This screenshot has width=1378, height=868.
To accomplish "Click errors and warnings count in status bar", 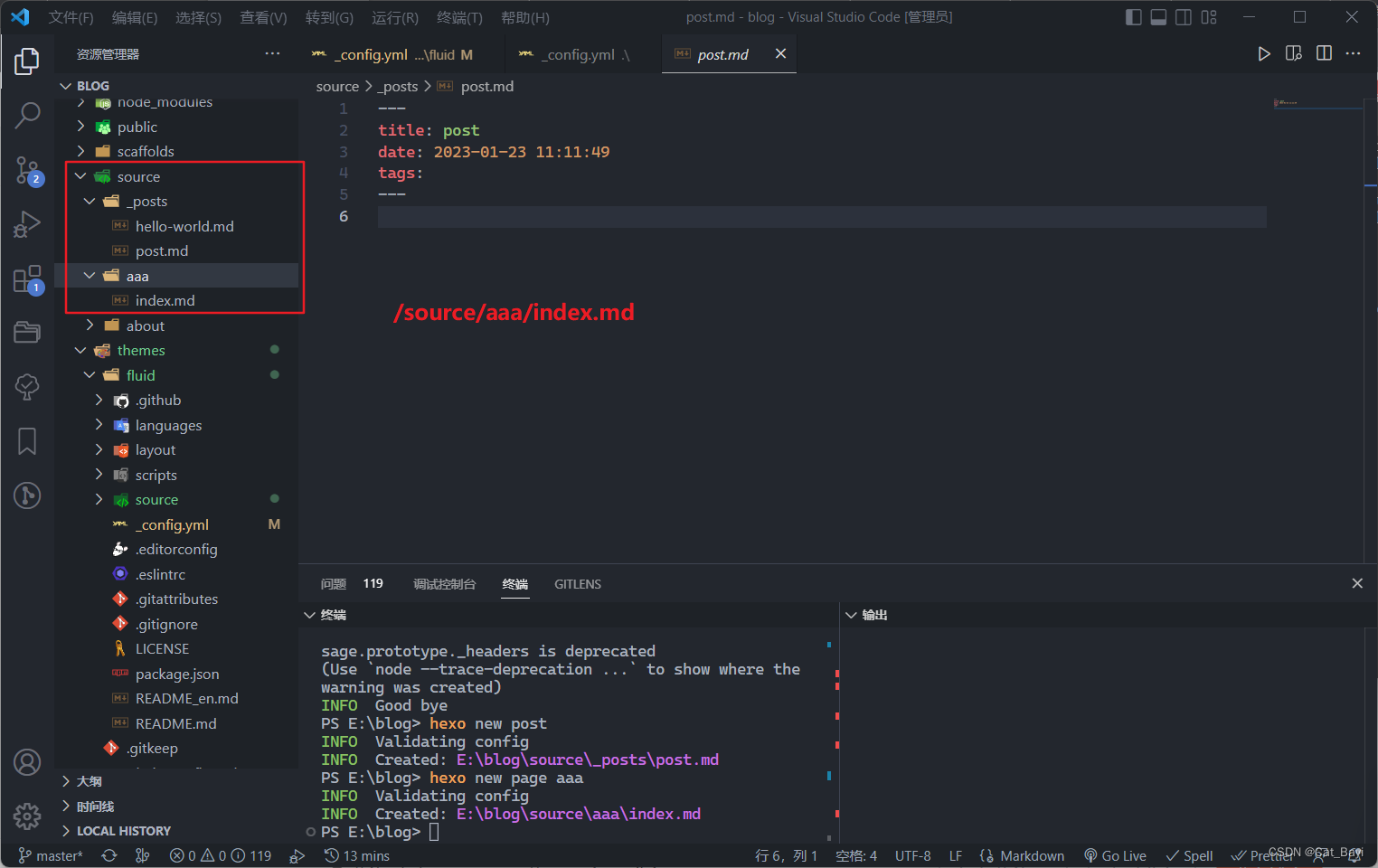I will (221, 855).
